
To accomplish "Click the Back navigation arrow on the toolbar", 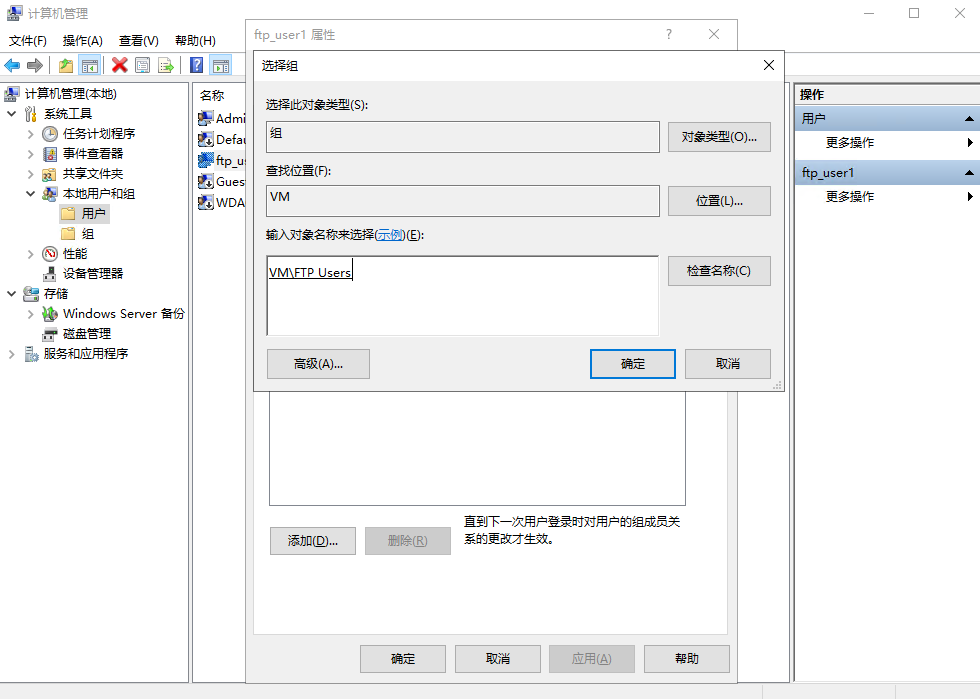I will pyautogui.click(x=13, y=65).
